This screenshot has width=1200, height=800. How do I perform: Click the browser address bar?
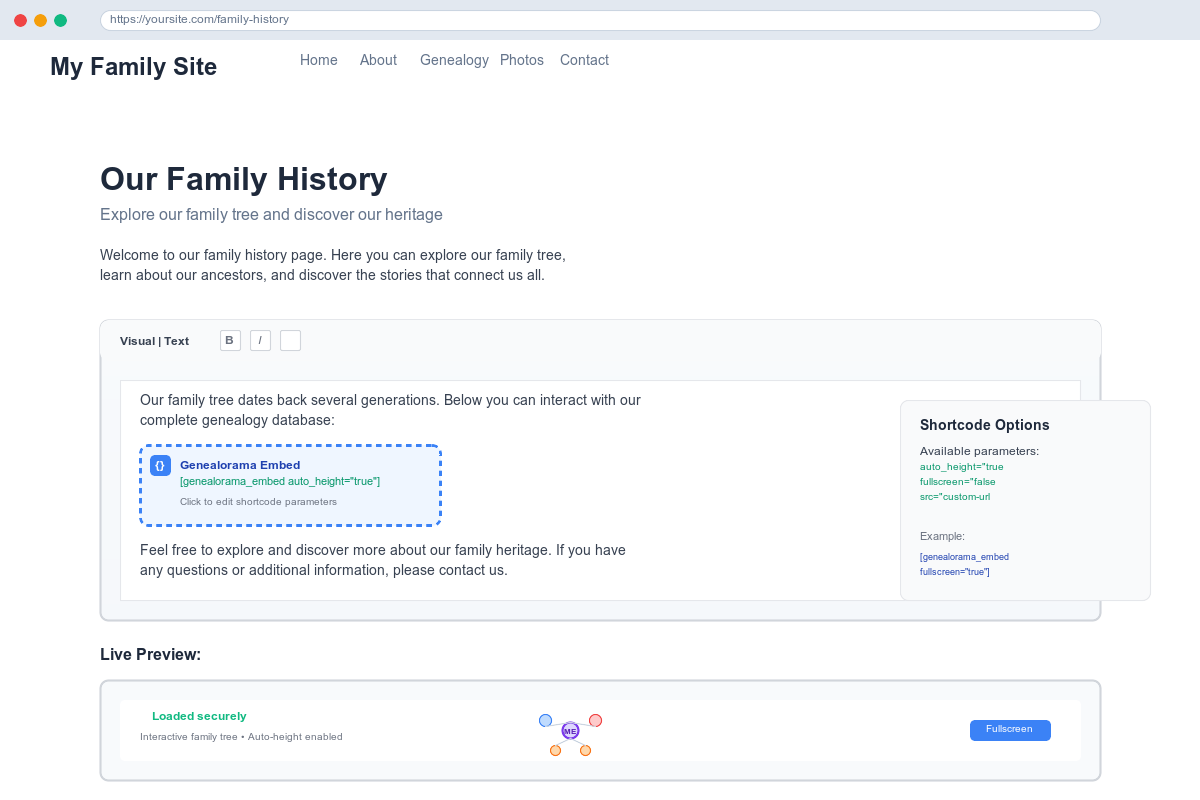(600, 19)
